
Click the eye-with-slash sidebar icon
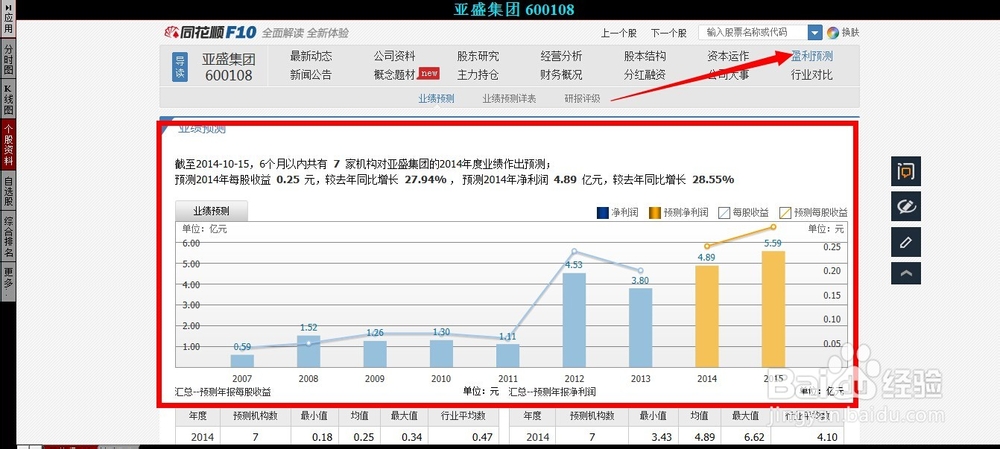906,207
